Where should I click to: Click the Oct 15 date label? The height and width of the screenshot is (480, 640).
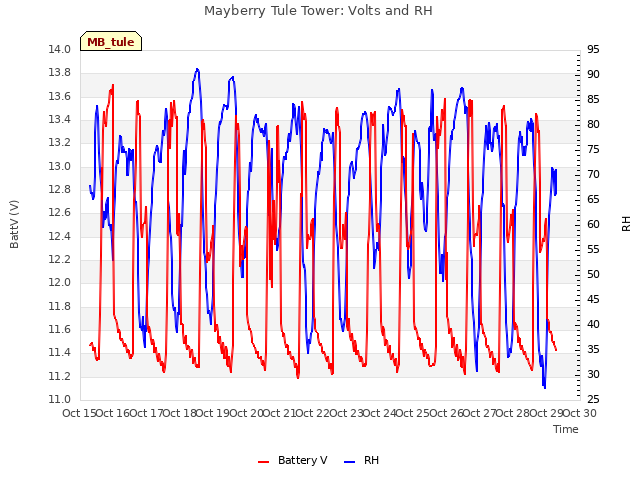point(80,413)
